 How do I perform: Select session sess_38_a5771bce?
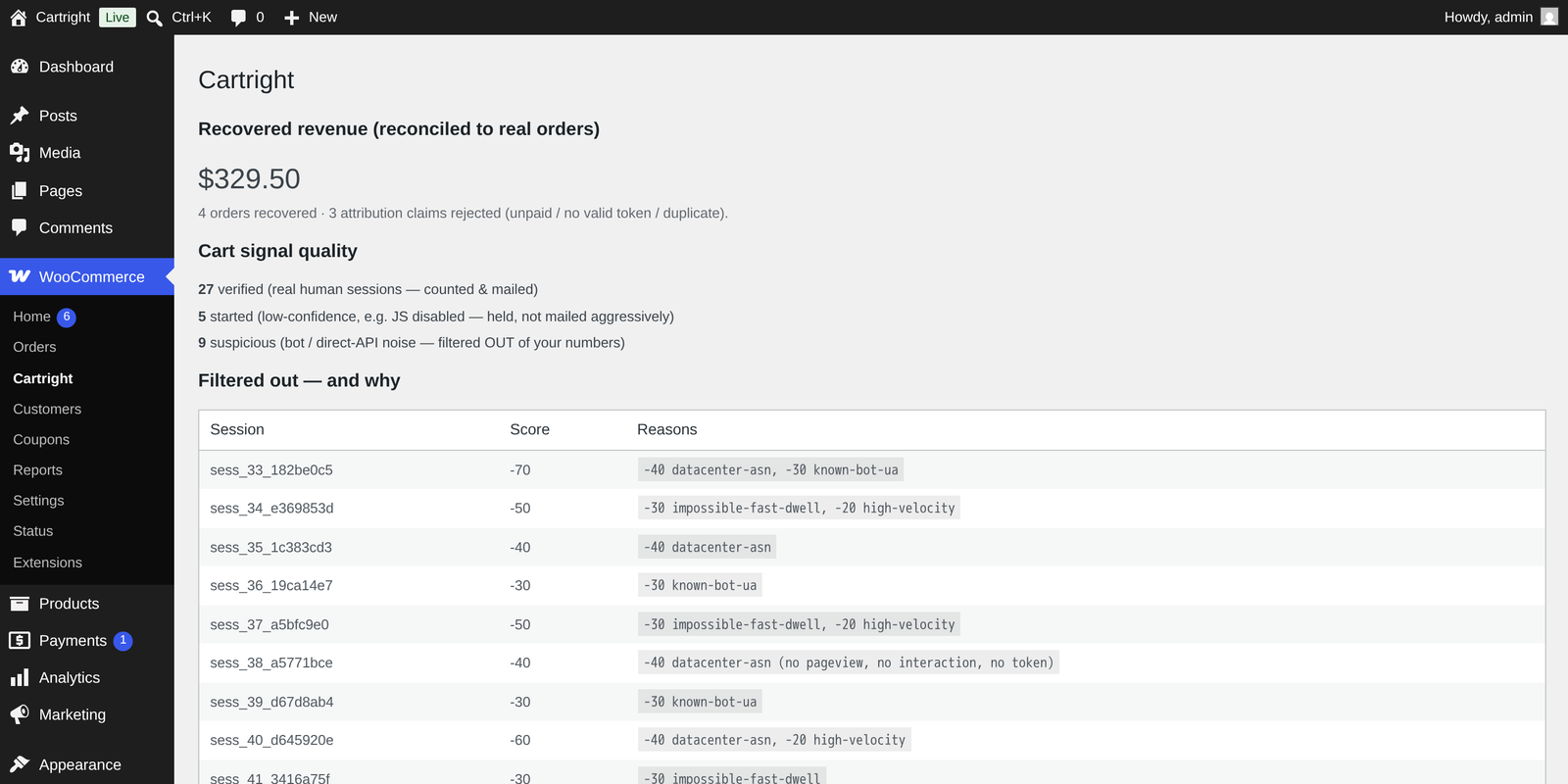(x=271, y=663)
